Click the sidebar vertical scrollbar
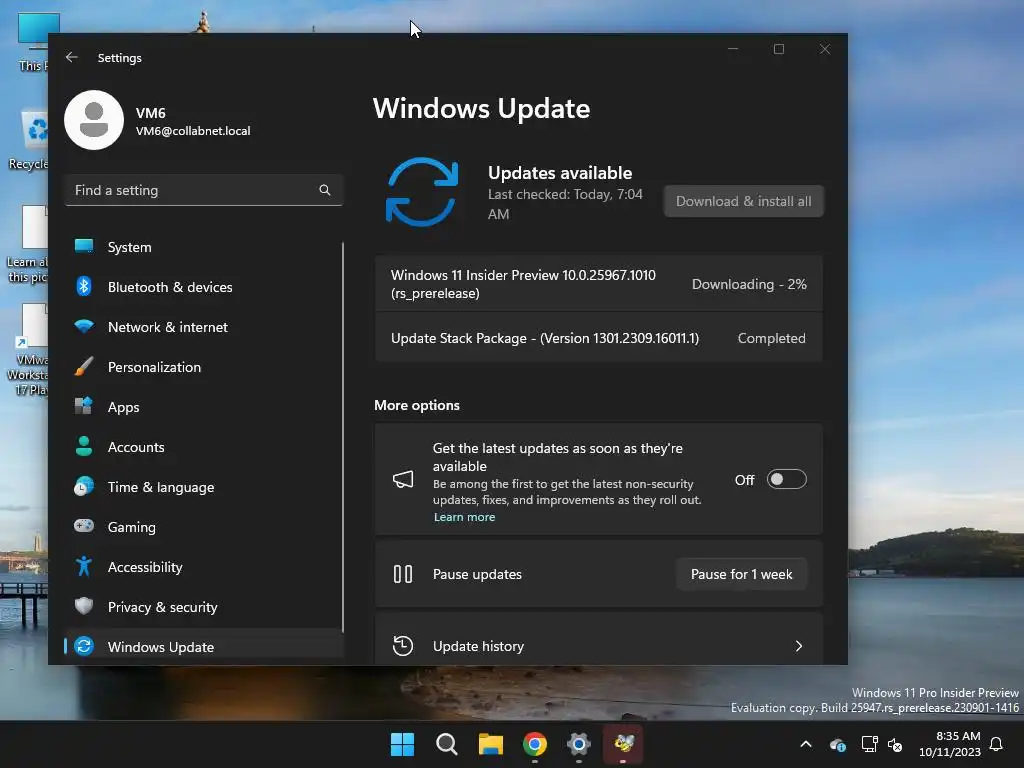This screenshot has width=1024, height=768. click(x=342, y=438)
